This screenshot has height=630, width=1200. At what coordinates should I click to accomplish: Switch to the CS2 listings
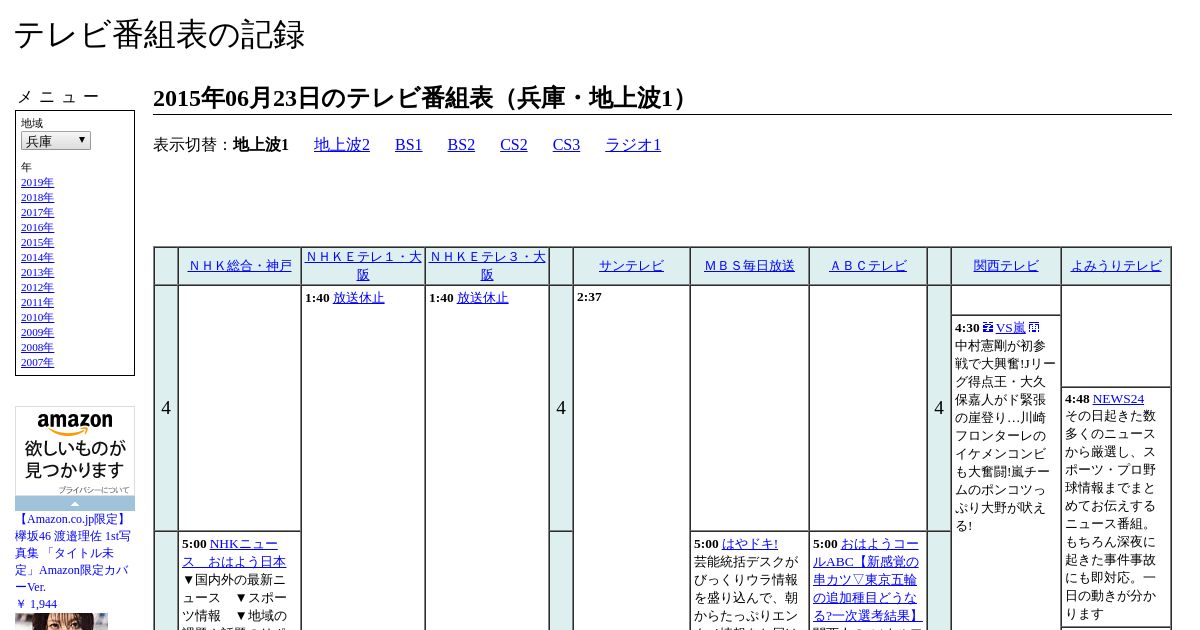(514, 145)
